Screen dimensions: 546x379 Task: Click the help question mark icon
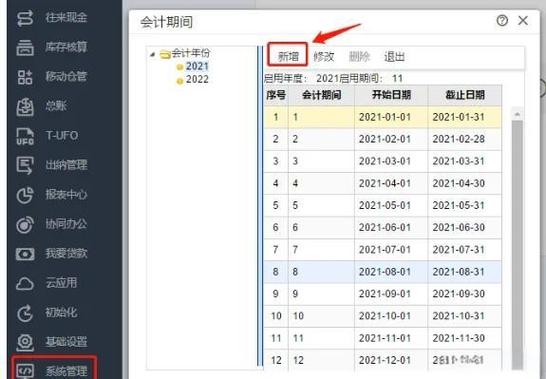coord(502,21)
